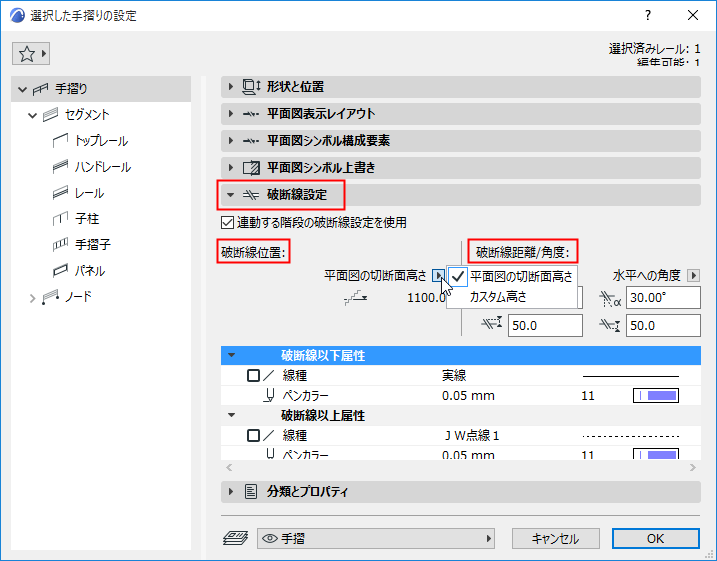Click the パネル panel icon
The width and height of the screenshot is (717, 561).
pos(60,271)
